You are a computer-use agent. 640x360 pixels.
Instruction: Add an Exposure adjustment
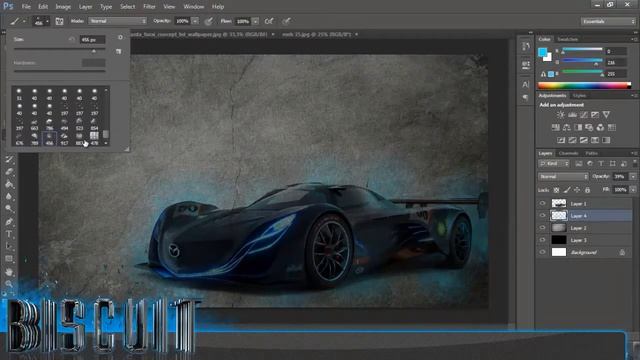[x=595, y=115]
